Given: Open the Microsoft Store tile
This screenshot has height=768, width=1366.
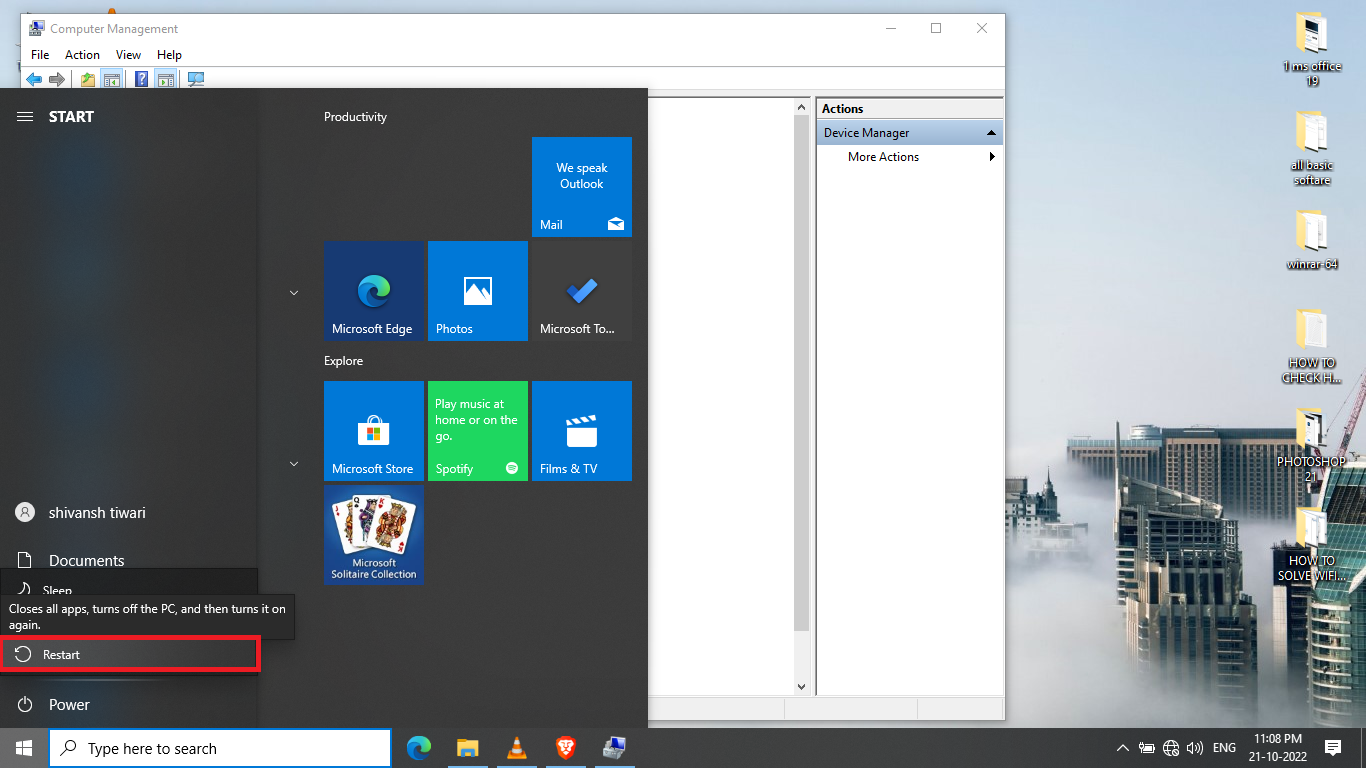Looking at the screenshot, I should [374, 431].
